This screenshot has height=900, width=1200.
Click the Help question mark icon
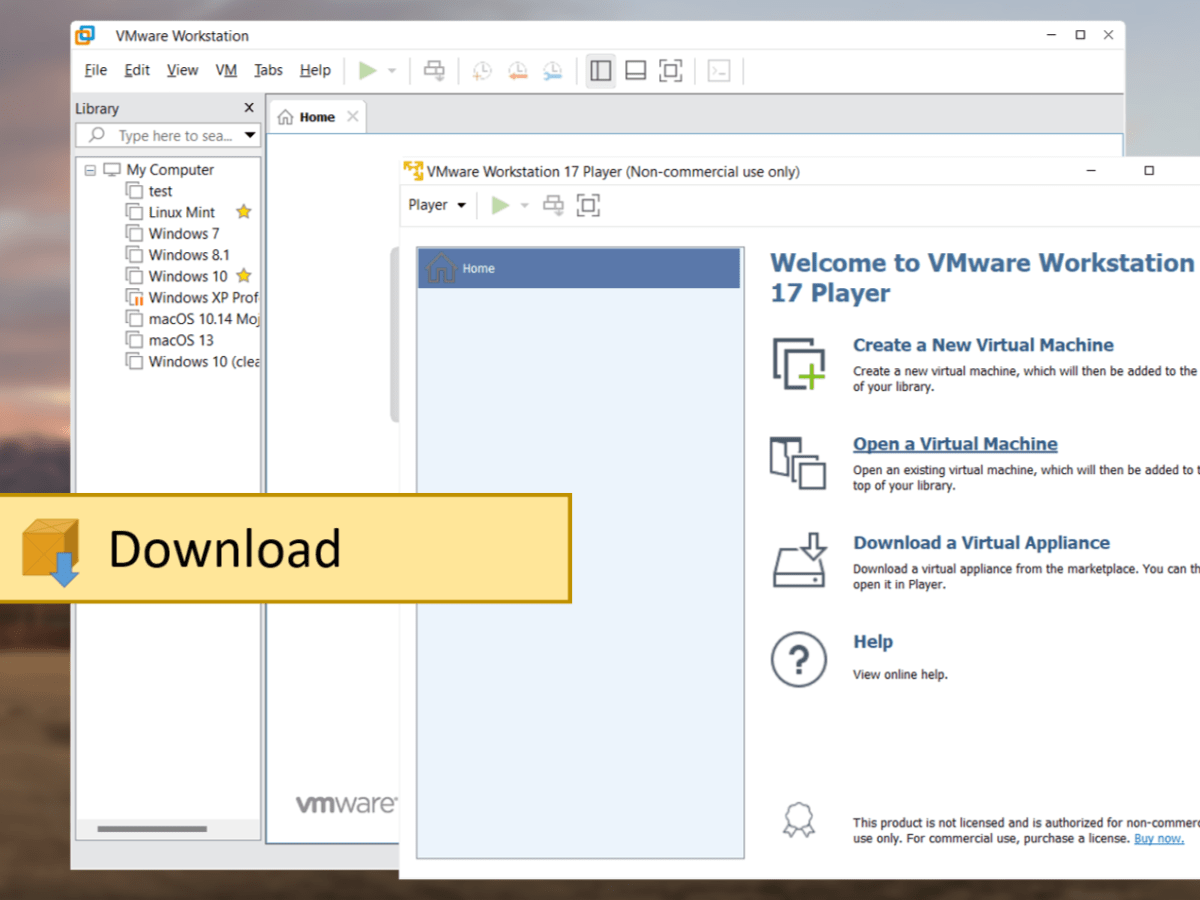797,659
